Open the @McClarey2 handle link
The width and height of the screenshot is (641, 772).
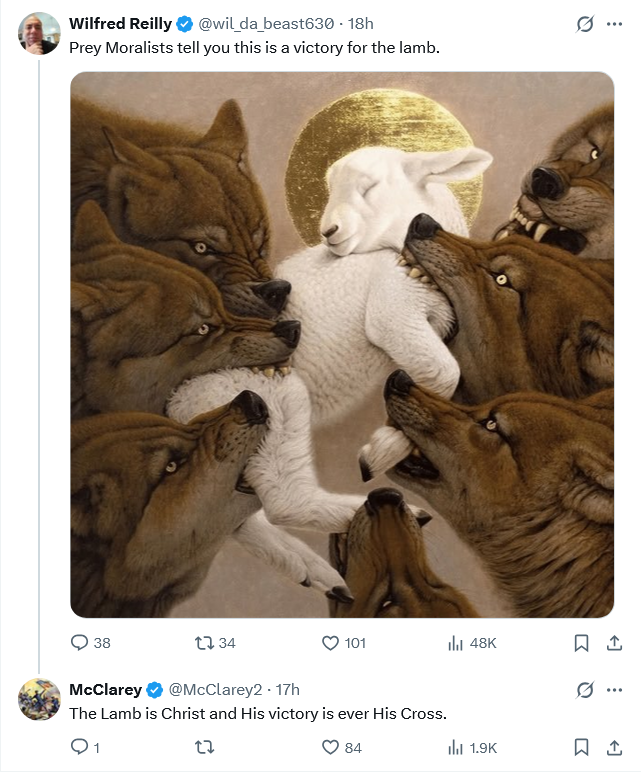[215, 690]
